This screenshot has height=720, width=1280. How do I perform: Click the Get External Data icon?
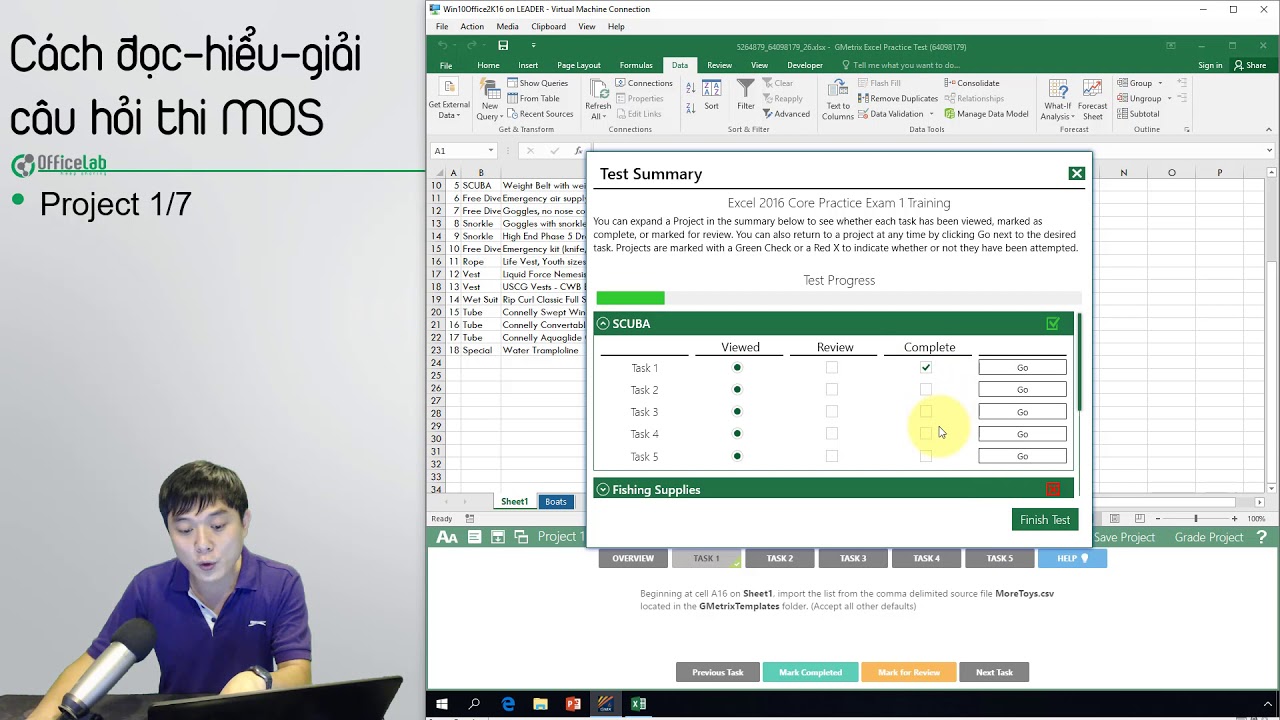point(448,98)
